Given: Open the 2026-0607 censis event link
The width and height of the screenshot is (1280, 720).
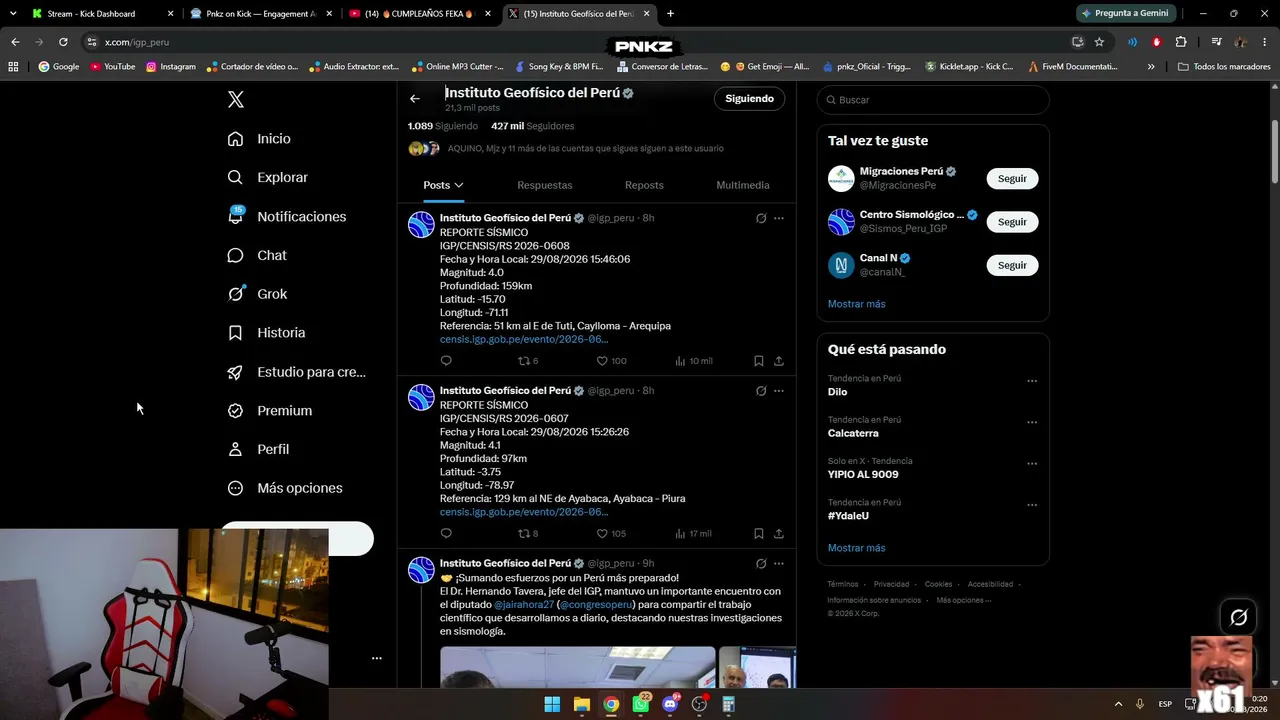Looking at the screenshot, I should coord(524,512).
